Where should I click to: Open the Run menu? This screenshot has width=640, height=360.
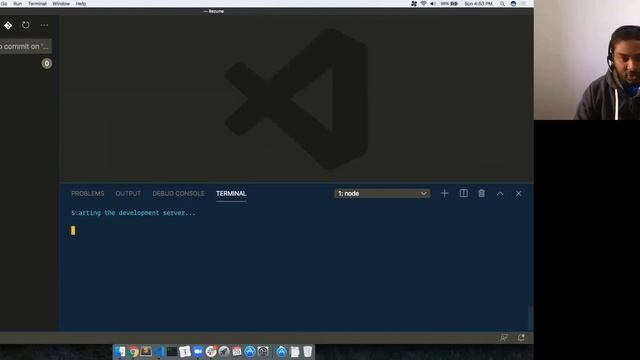pyautogui.click(x=17, y=4)
